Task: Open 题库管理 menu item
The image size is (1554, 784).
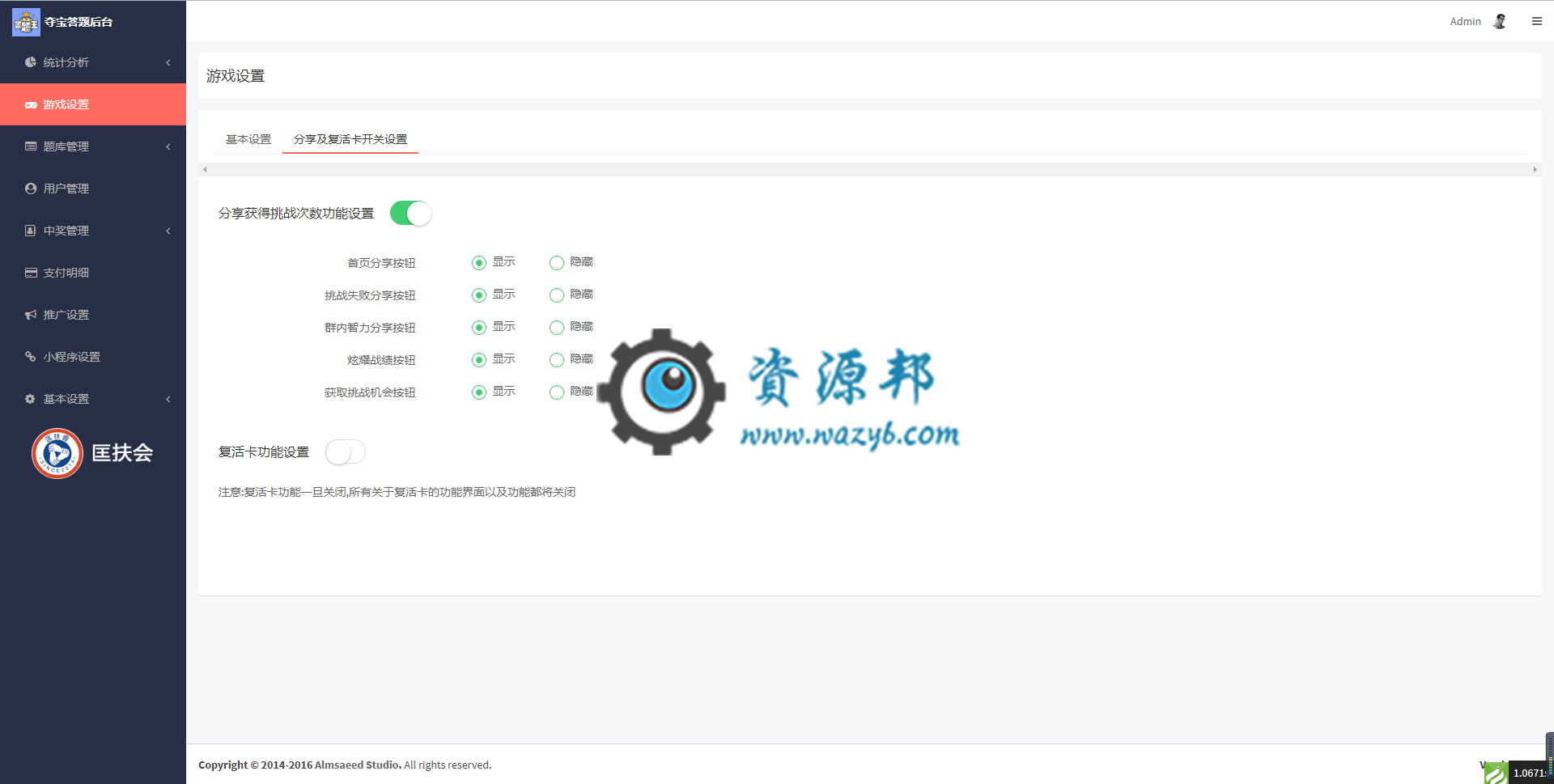Action: click(93, 146)
